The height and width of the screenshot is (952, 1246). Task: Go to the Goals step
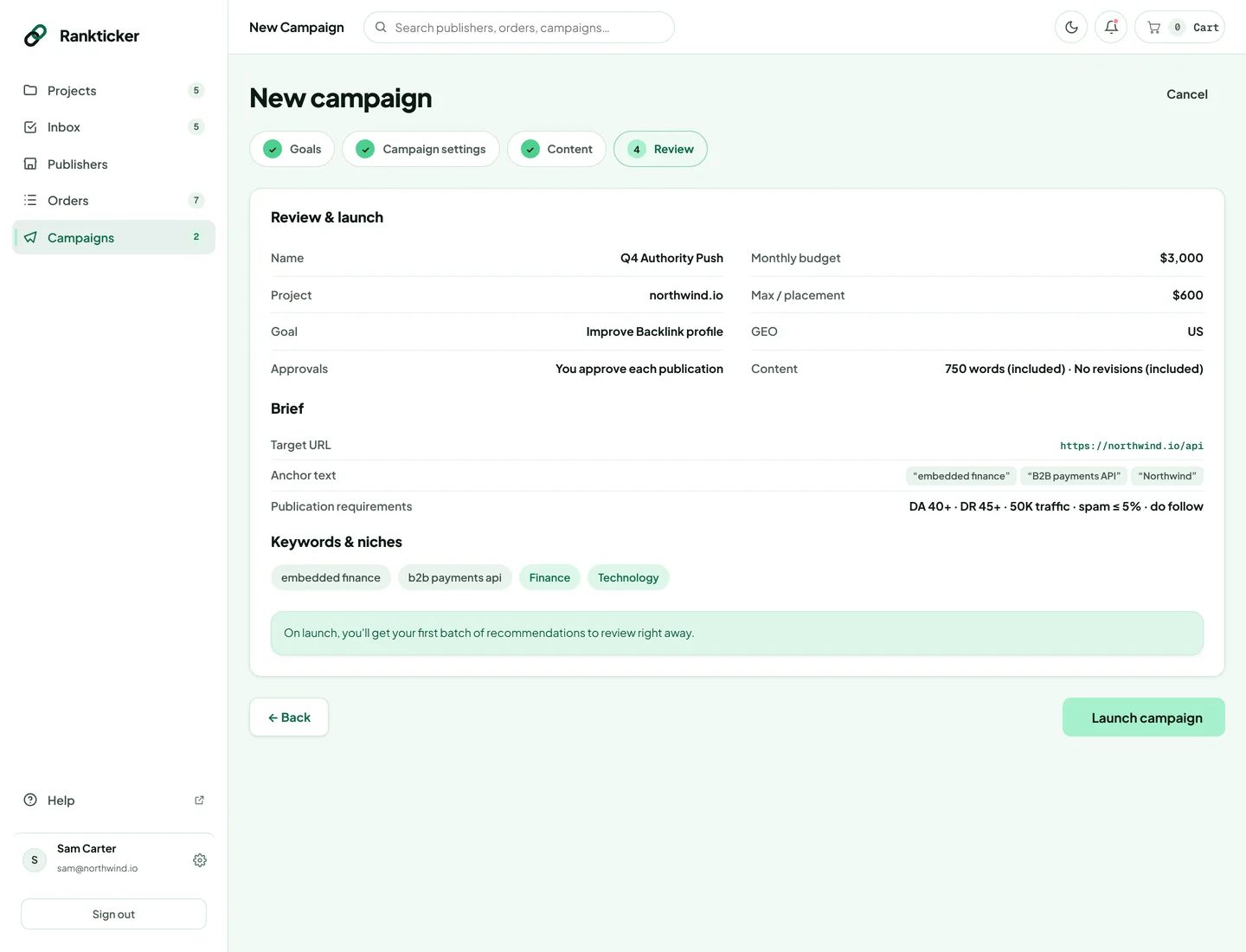point(292,149)
